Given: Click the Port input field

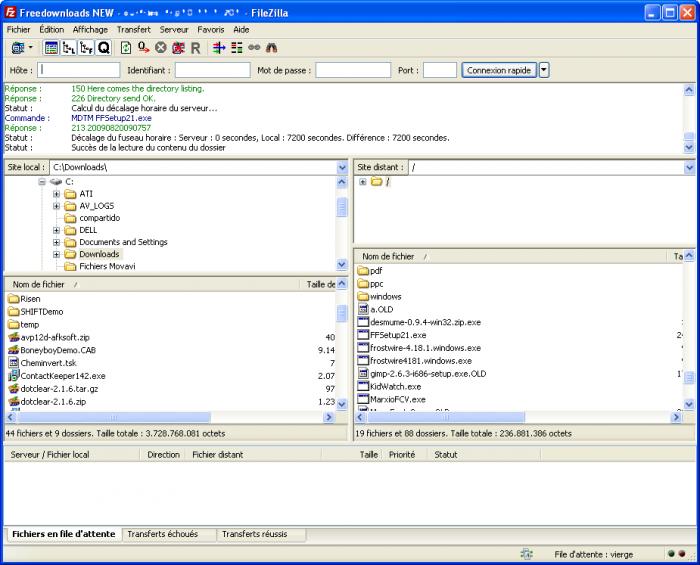Looking at the screenshot, I should (x=440, y=70).
